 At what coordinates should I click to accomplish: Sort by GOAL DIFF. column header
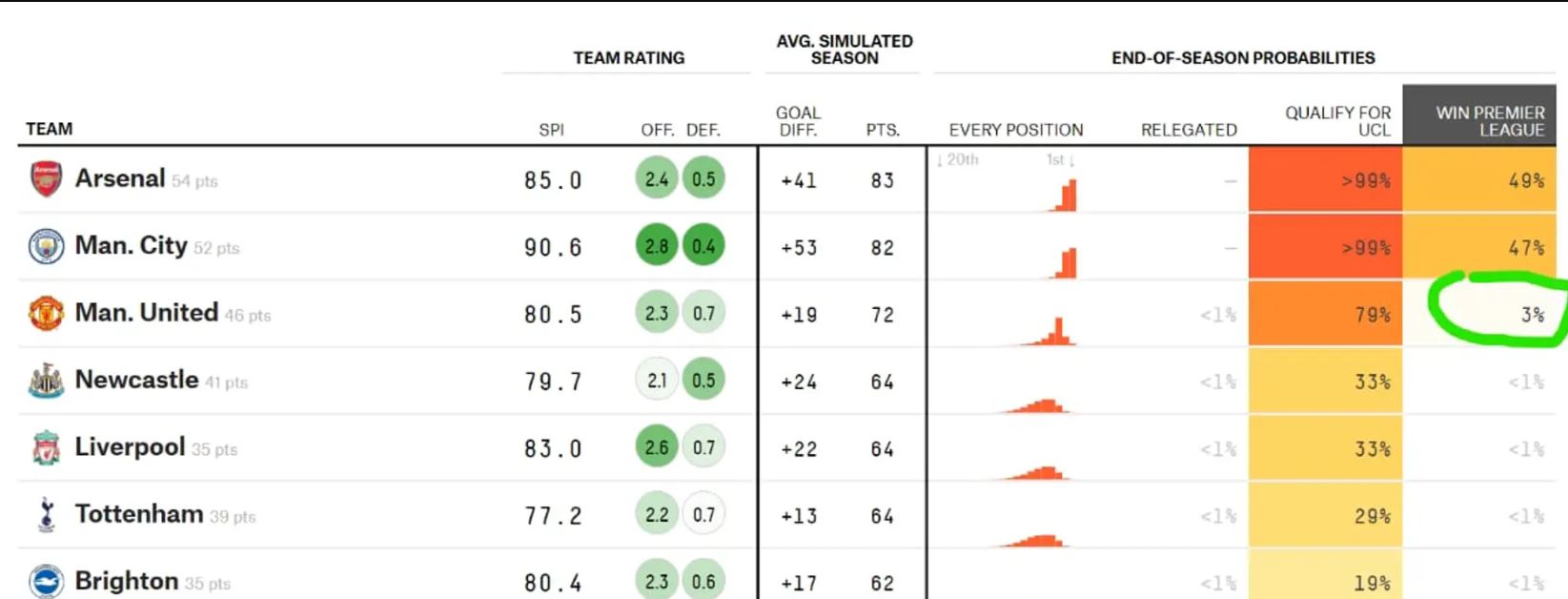point(798,121)
